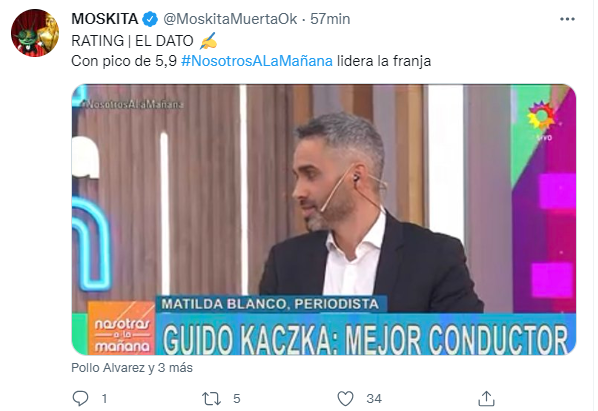The height and width of the screenshot is (411, 598).
Task: Click the likes count number 34
Action: (374, 399)
